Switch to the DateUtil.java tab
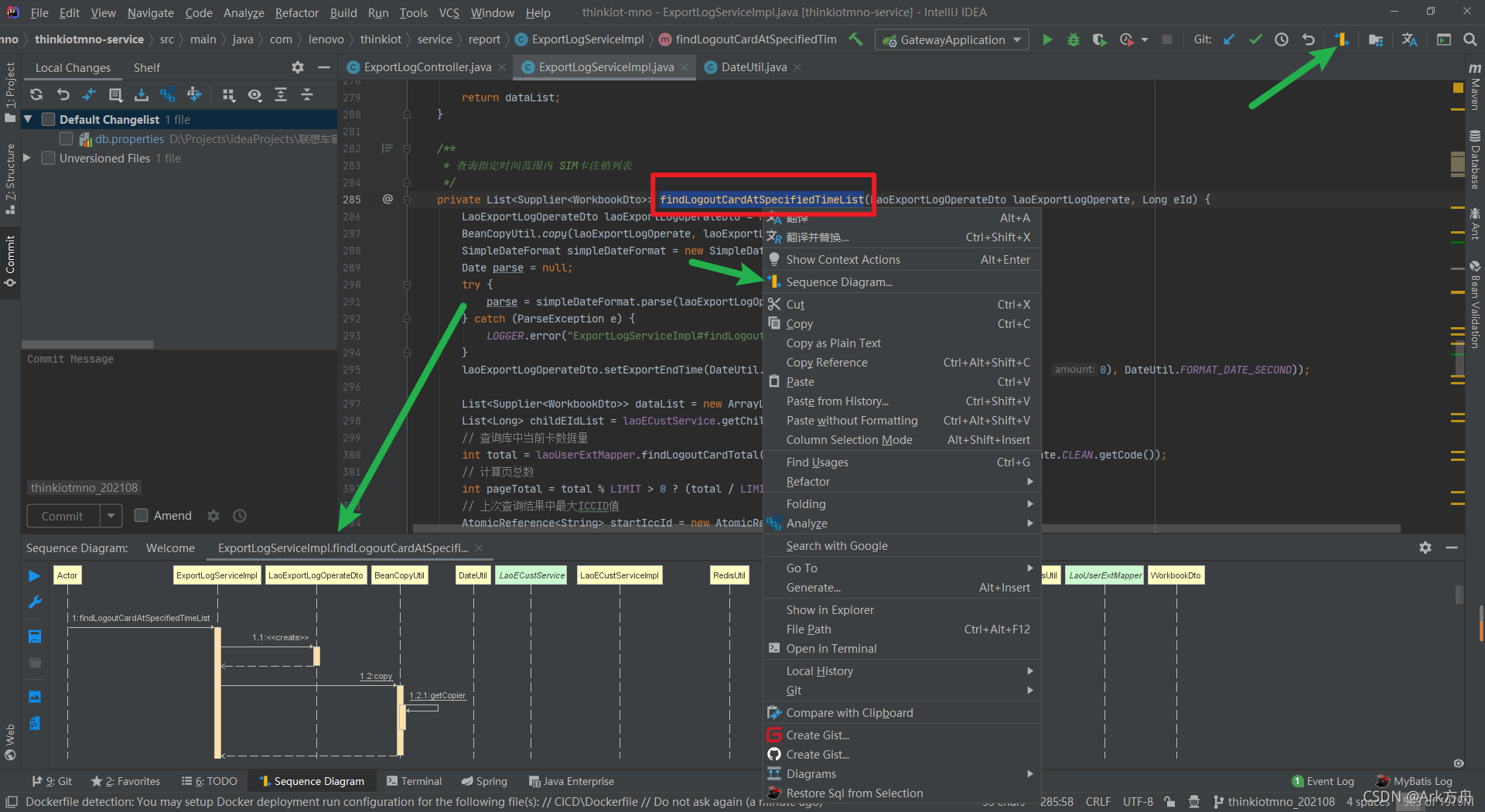This screenshot has height=812, width=1485. tap(753, 67)
